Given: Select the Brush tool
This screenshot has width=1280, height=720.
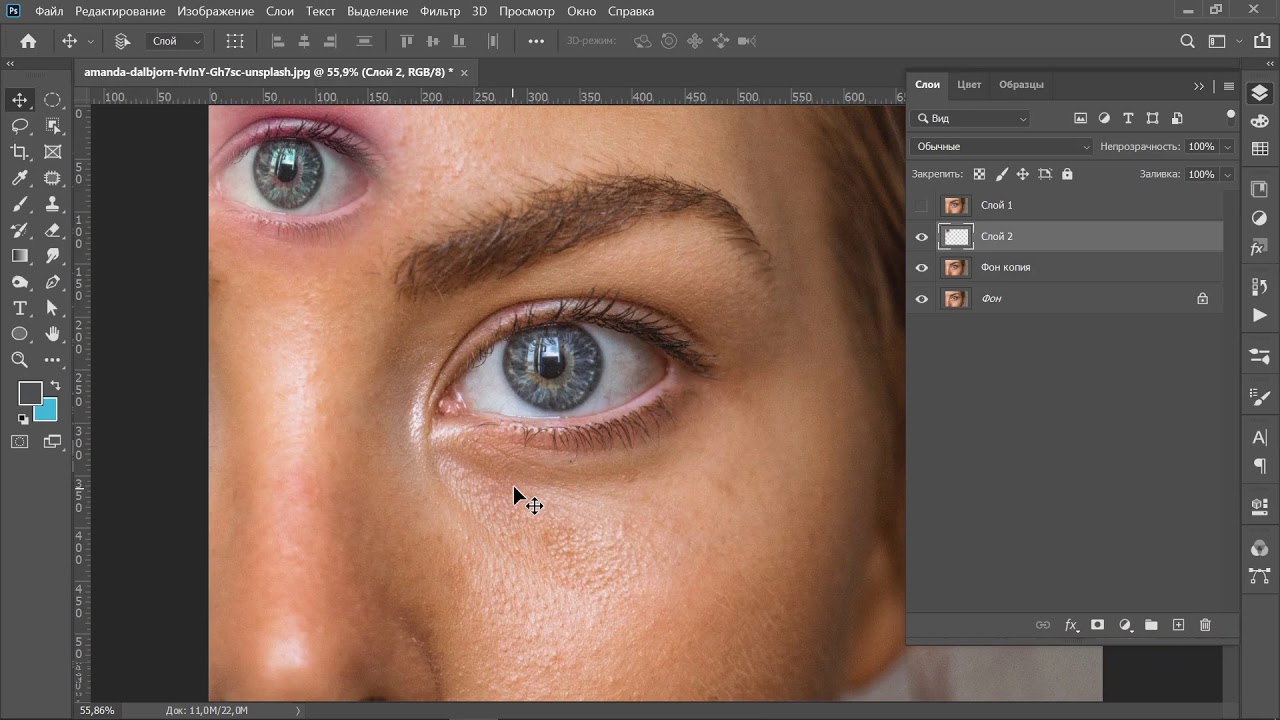Looking at the screenshot, I should click(20, 204).
